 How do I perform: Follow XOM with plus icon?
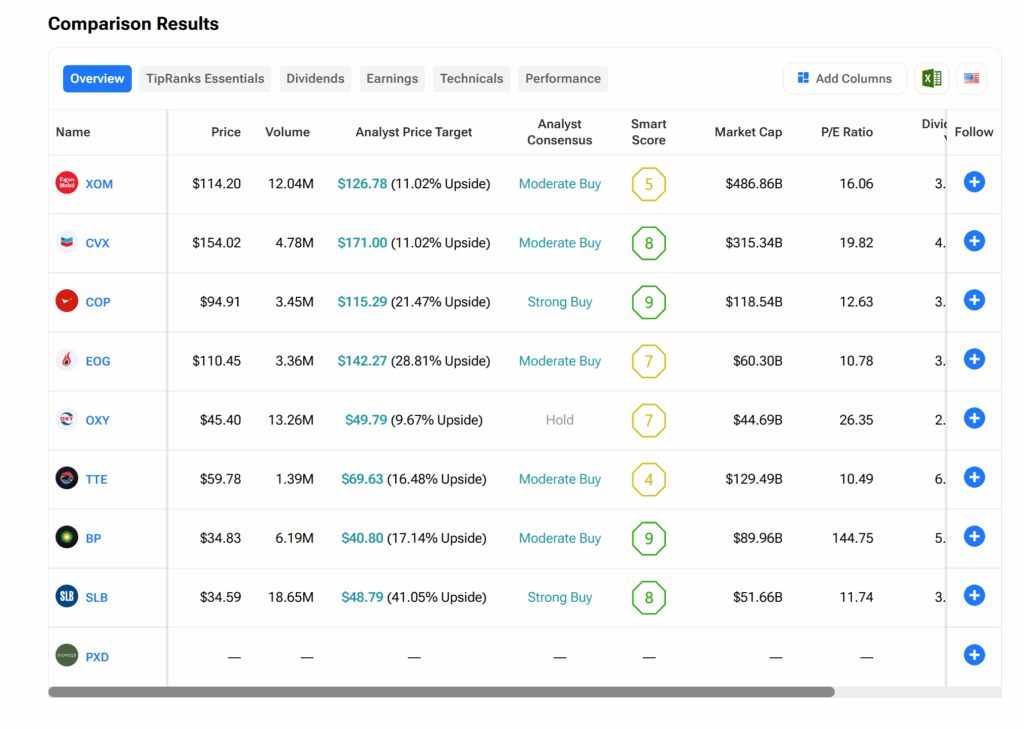click(974, 182)
